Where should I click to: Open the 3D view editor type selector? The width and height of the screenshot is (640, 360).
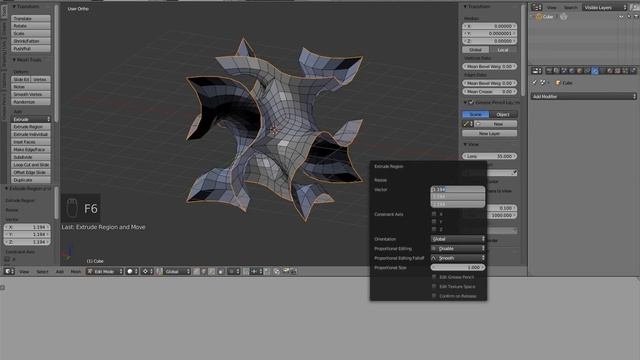click(x=9, y=271)
